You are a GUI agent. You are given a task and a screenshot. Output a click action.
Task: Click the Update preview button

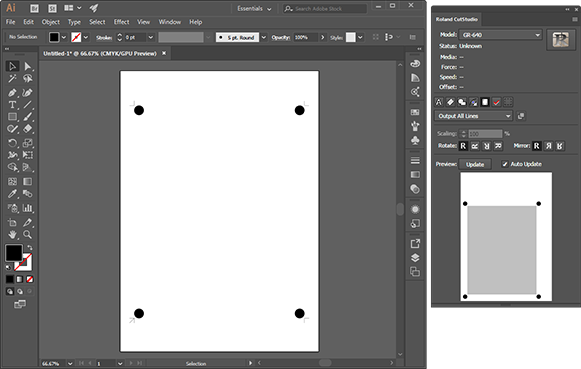(x=475, y=164)
